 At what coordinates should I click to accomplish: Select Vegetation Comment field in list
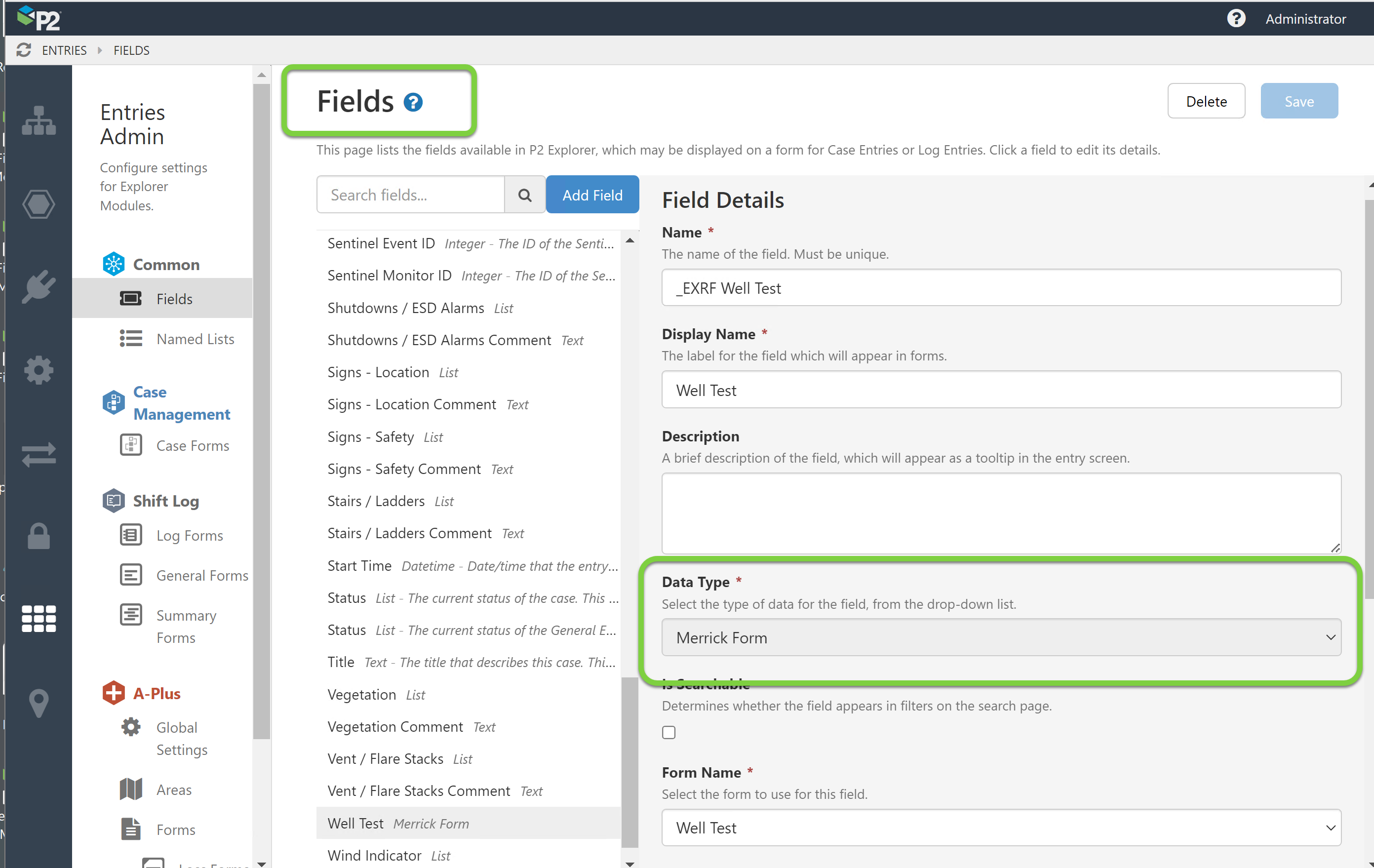coord(395,726)
